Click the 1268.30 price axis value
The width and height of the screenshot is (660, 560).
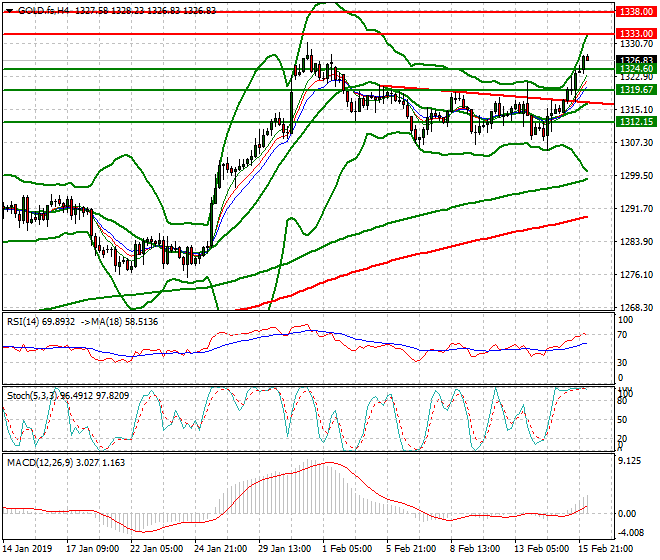pos(637,307)
